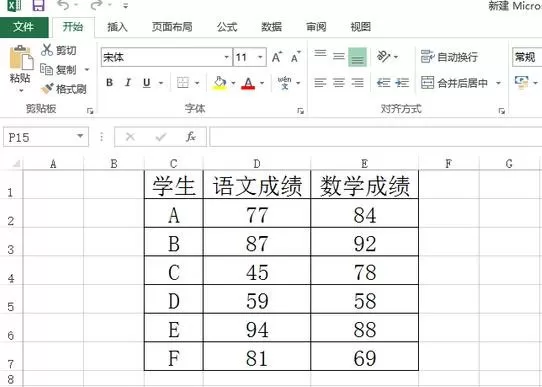Apply the red font color
The width and height of the screenshot is (542, 387).
(248, 83)
